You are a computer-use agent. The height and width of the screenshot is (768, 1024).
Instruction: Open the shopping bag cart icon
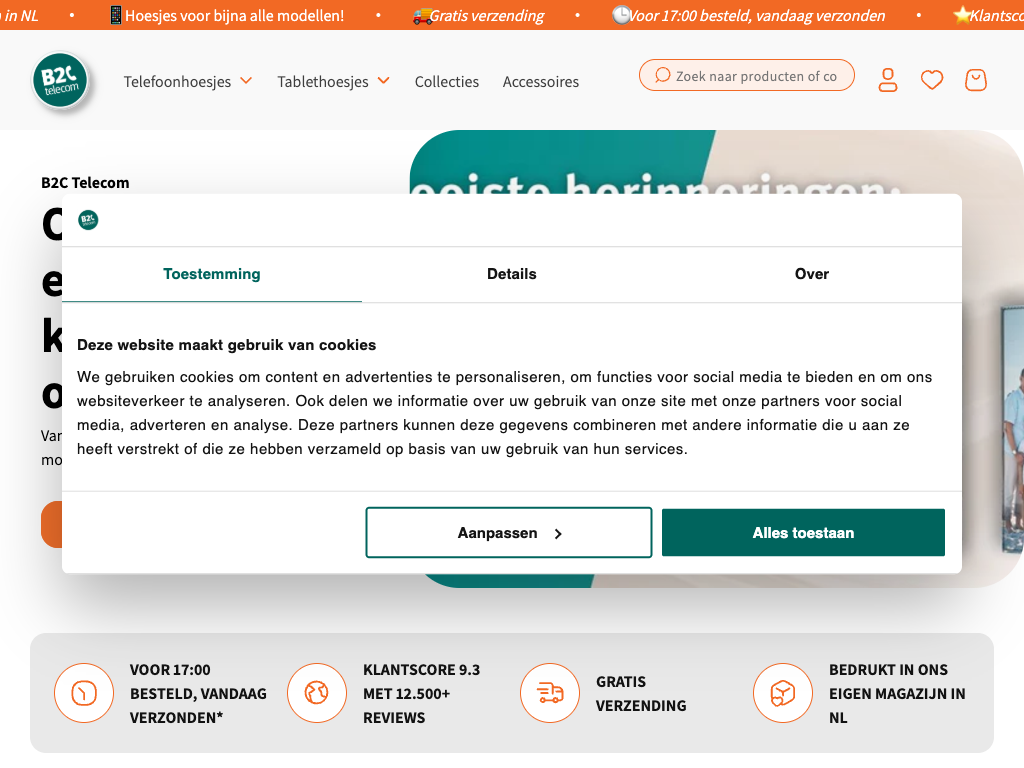[x=976, y=80]
